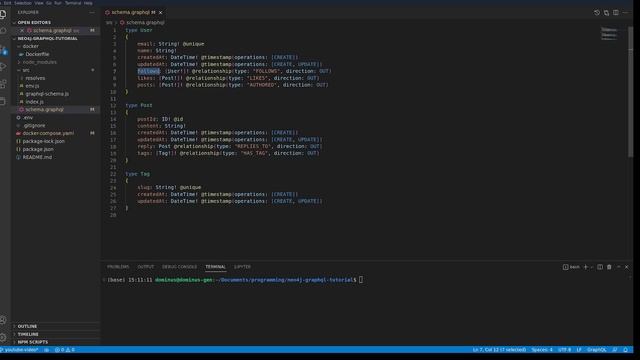Open the Help menu
Viewport: 640px width, 360px height.
pos(88,3)
